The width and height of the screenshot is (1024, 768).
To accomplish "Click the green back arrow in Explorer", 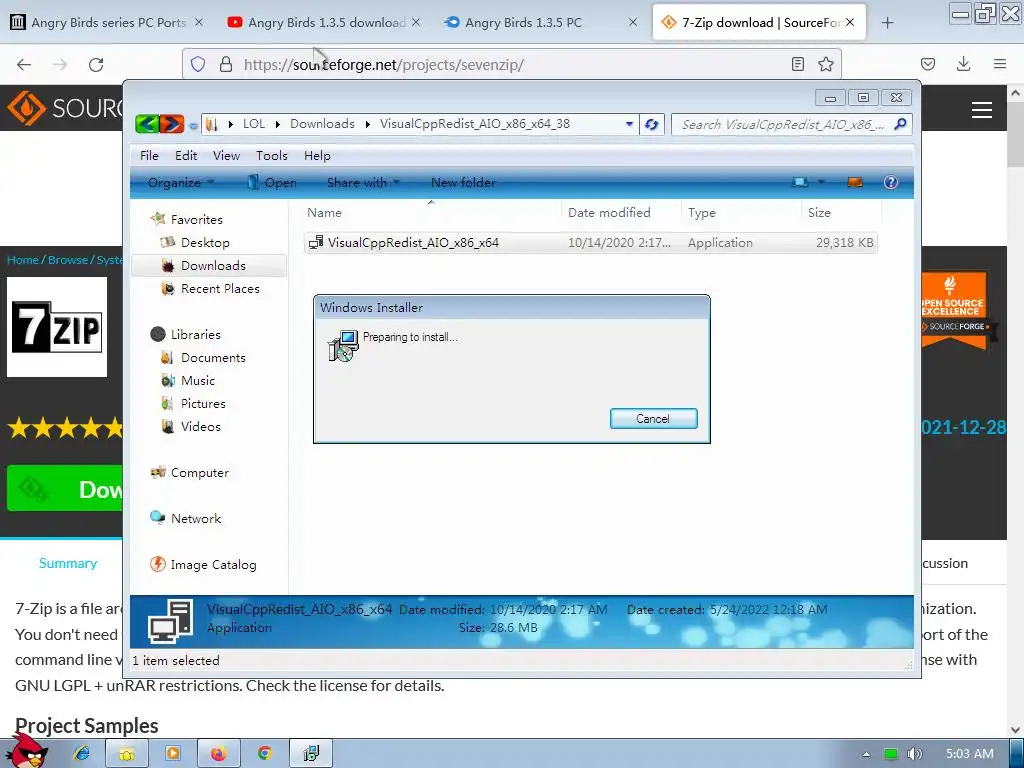I will click(147, 123).
